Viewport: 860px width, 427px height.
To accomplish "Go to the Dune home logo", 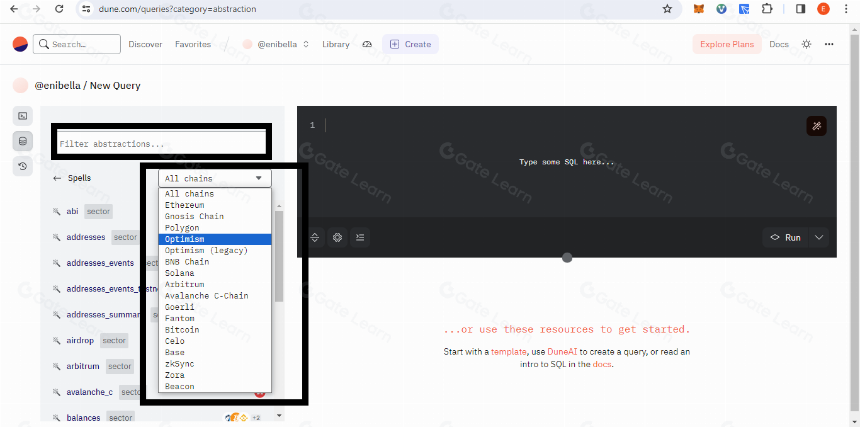I will tap(20, 44).
